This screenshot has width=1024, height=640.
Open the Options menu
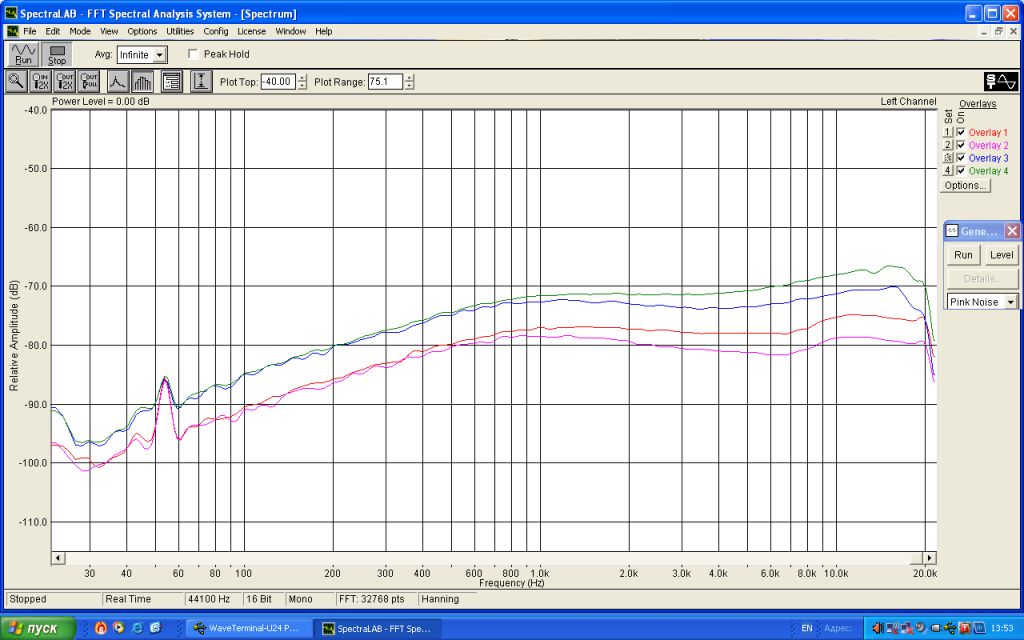[x=142, y=31]
